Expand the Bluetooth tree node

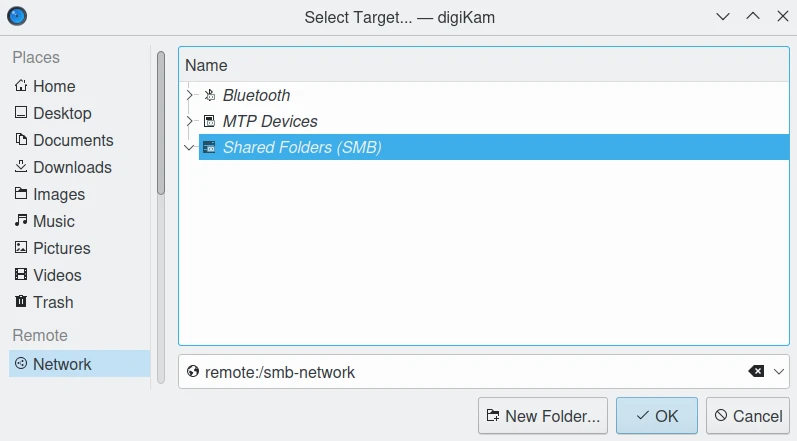point(189,95)
